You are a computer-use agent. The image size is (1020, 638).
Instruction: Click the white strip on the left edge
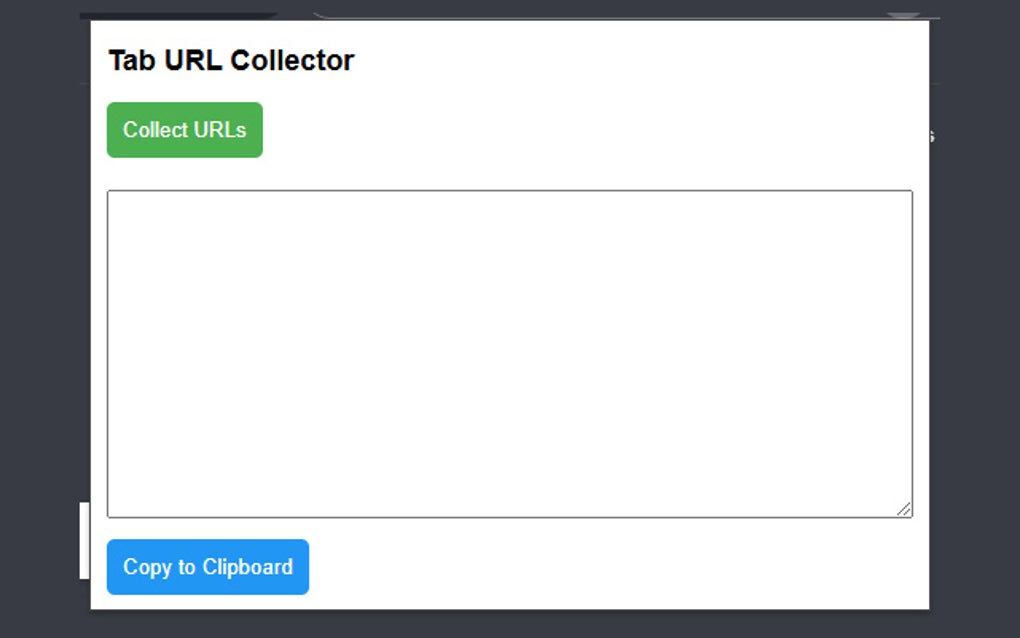click(84, 540)
